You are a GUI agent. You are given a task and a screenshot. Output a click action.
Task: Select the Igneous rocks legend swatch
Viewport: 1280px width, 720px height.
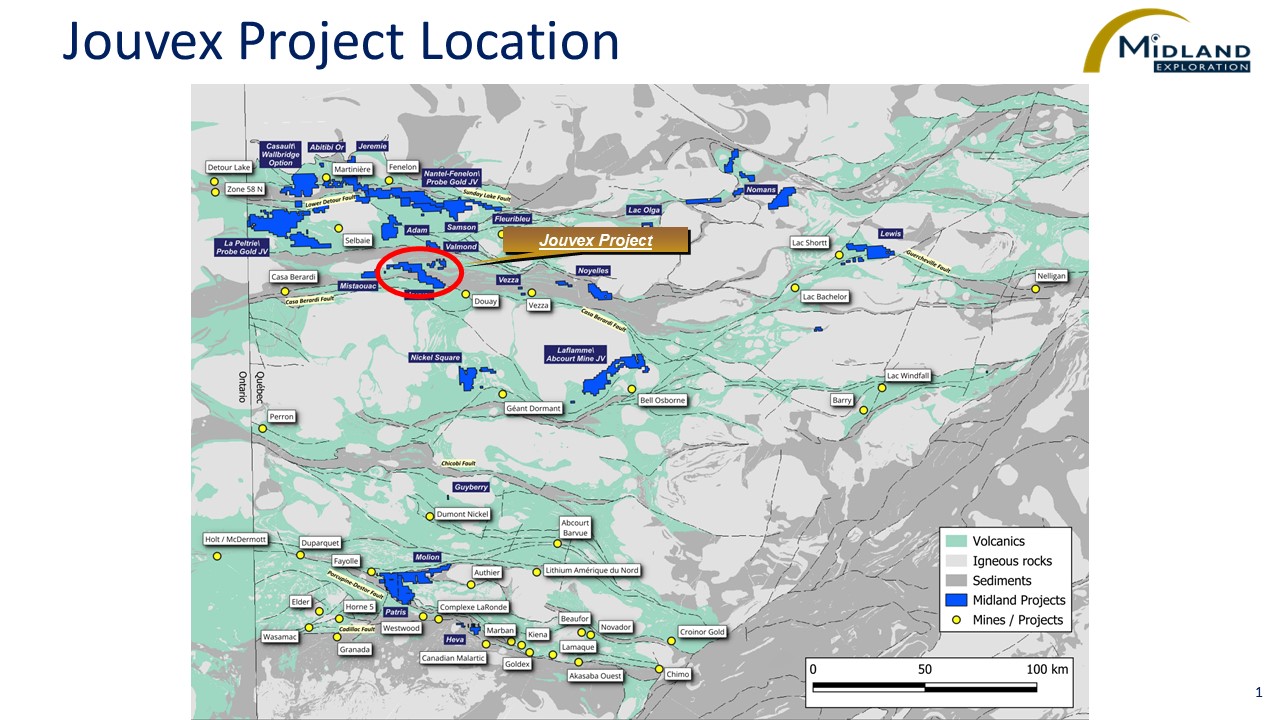click(956, 561)
